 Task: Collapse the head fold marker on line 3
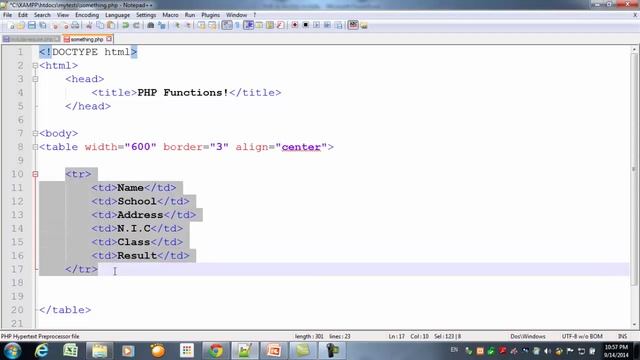[x=36, y=79]
